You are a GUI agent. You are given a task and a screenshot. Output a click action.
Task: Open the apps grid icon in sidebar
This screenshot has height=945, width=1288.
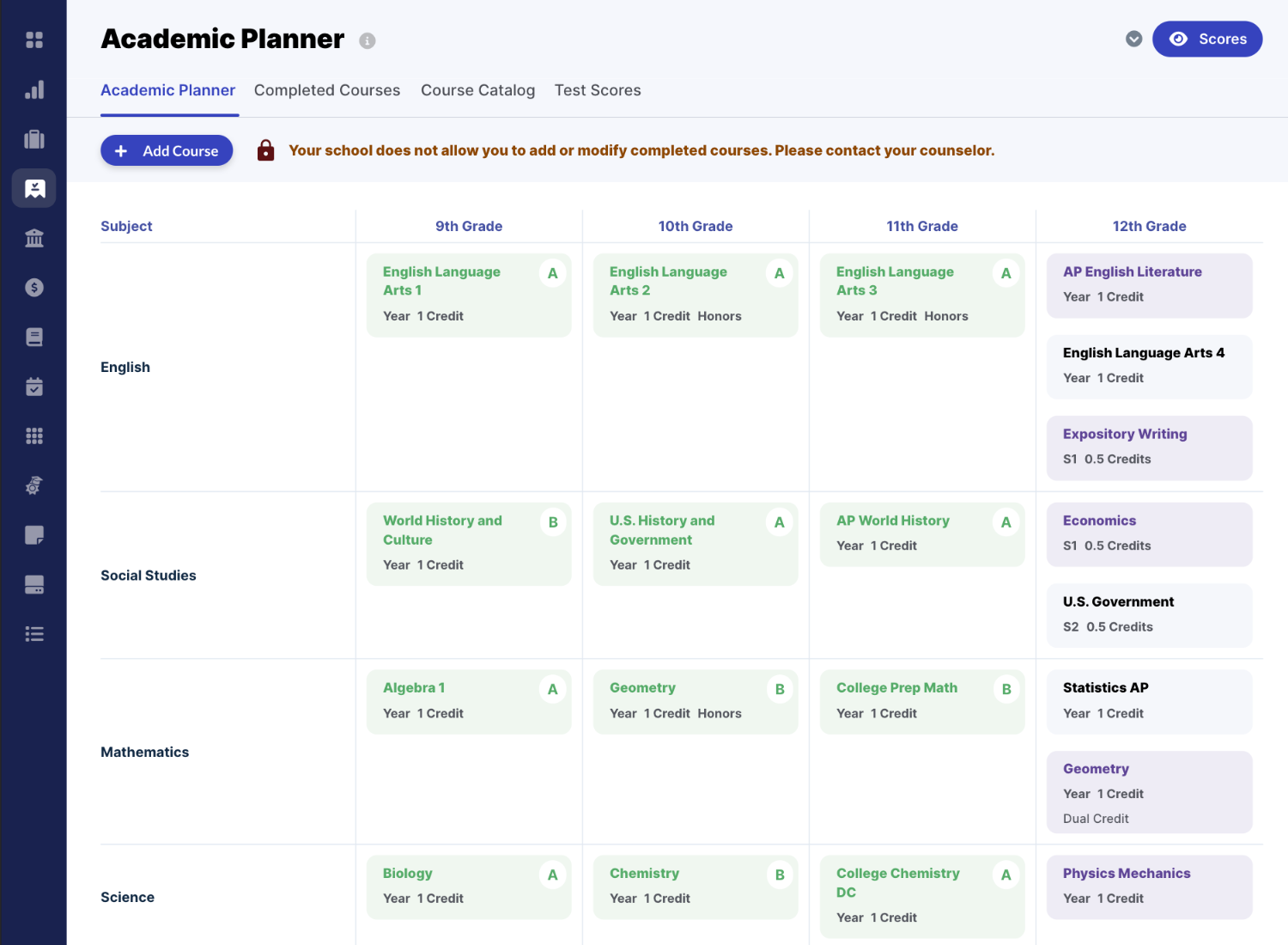[34, 436]
